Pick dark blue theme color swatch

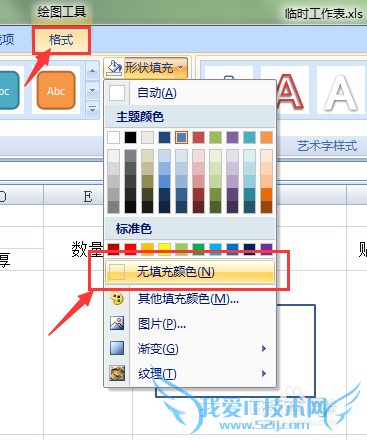164,137
